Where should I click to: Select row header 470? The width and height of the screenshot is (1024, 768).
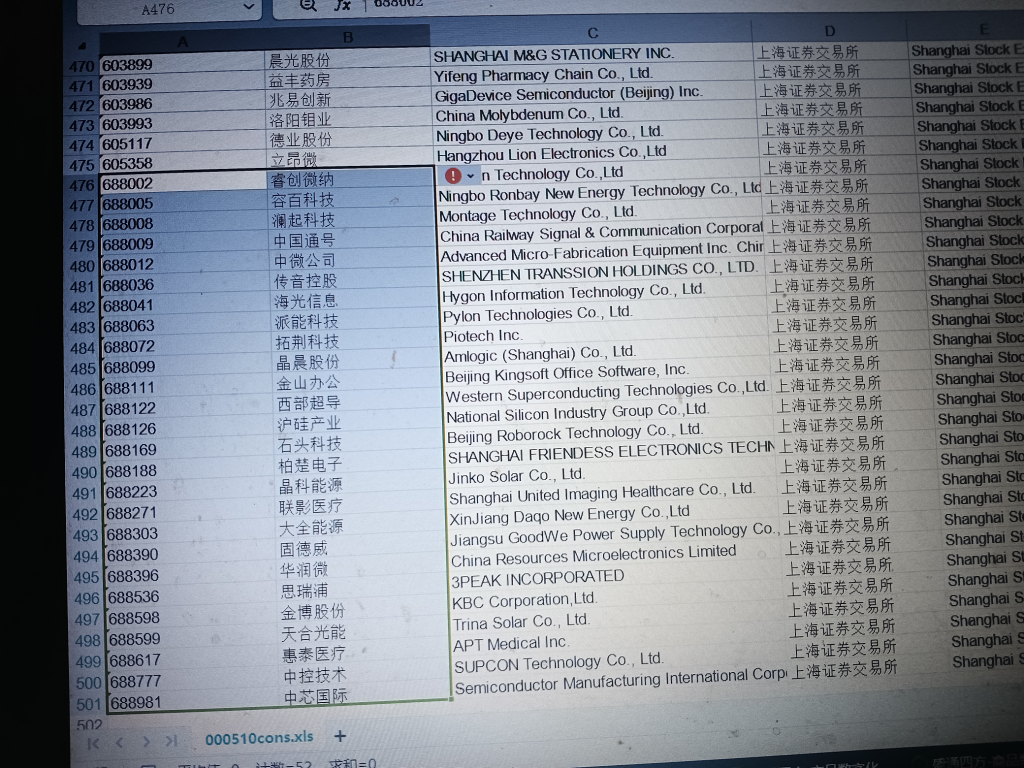pos(82,67)
